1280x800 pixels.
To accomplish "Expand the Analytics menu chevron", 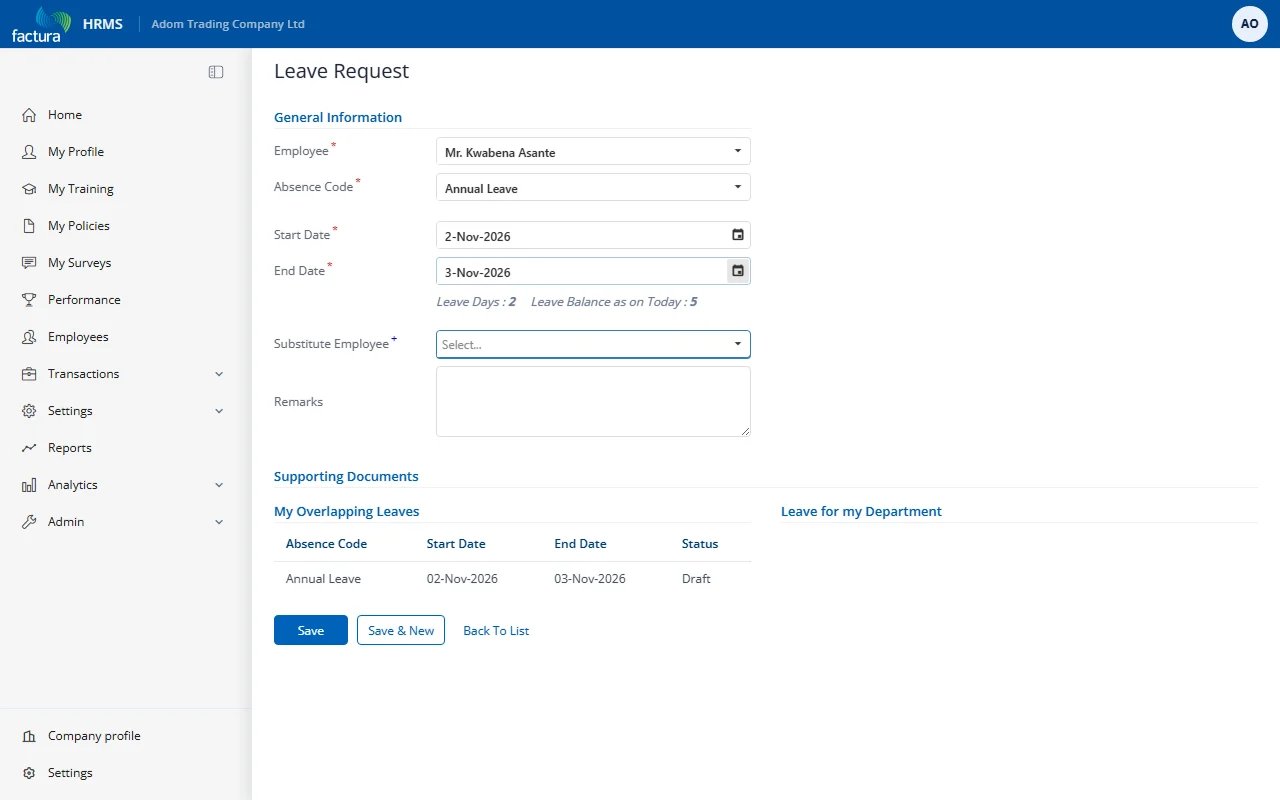I will pos(219,485).
